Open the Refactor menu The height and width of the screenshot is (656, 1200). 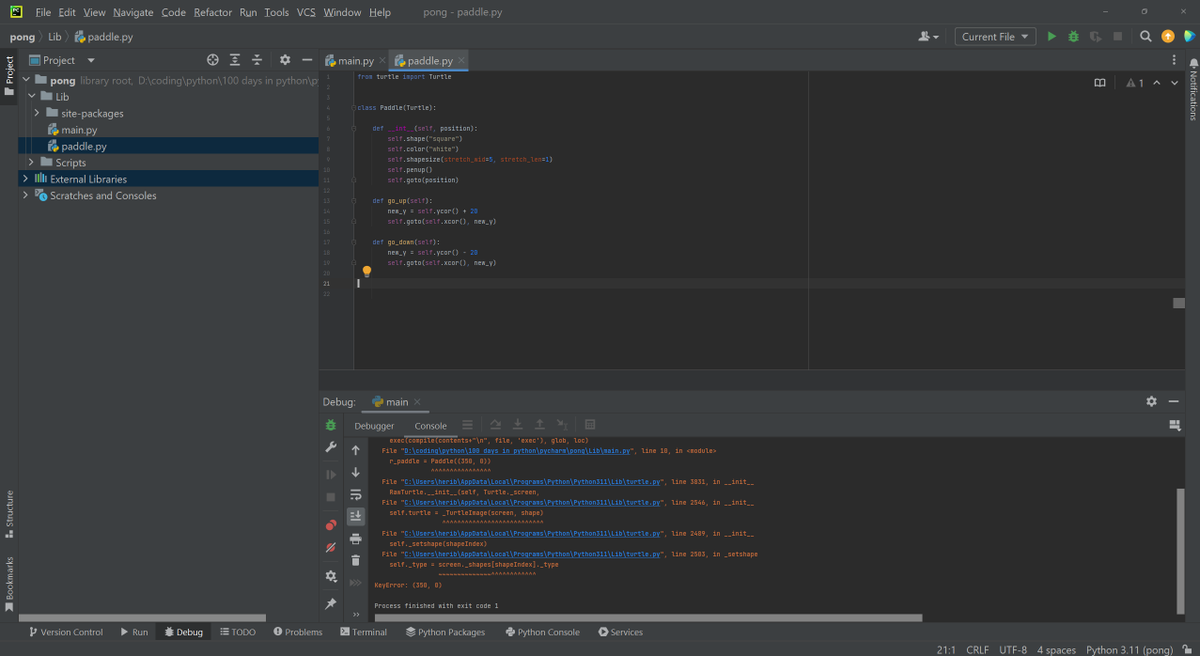(x=213, y=12)
